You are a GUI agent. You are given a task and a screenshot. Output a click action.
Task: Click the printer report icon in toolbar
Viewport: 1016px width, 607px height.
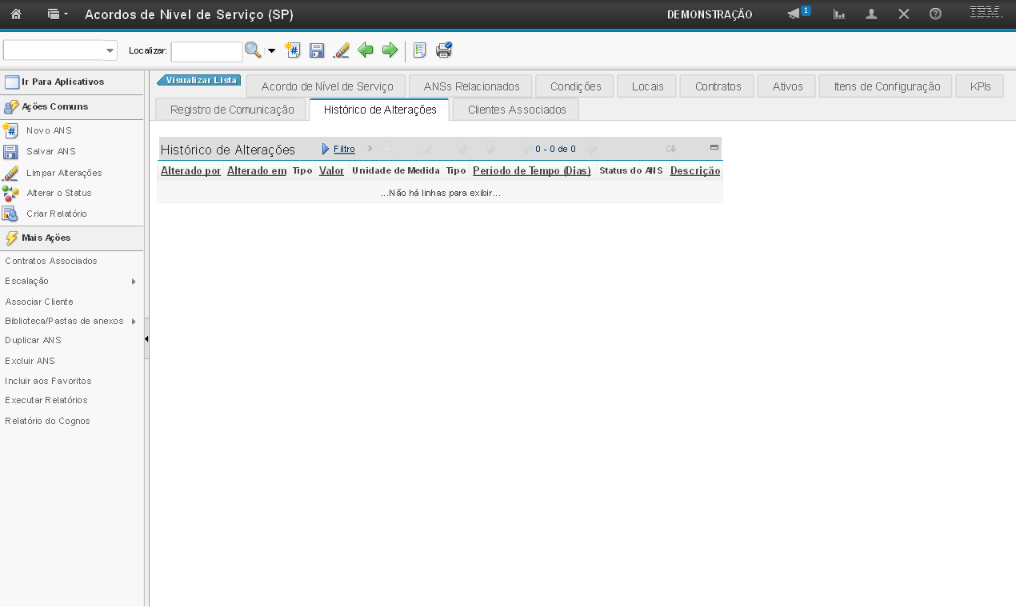tap(444, 50)
